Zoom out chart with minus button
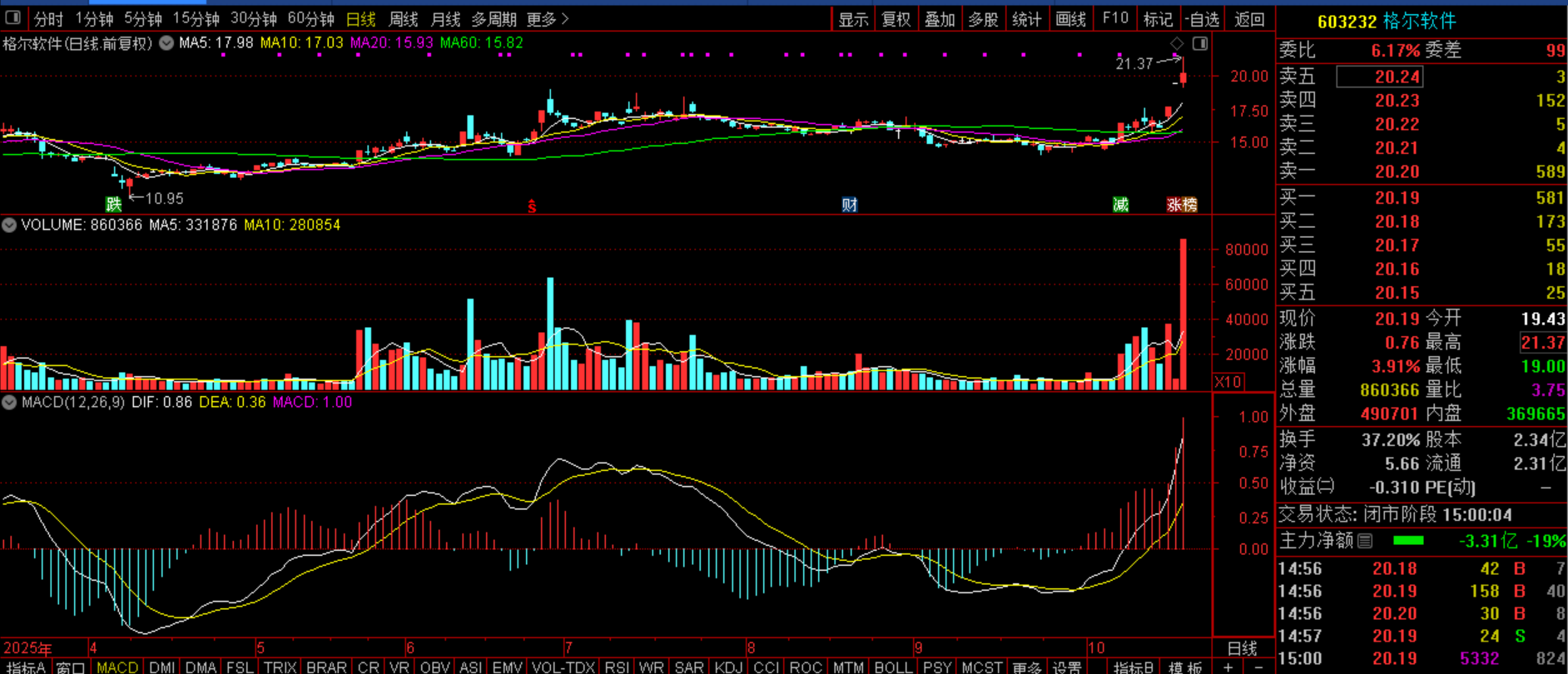 [1258, 667]
